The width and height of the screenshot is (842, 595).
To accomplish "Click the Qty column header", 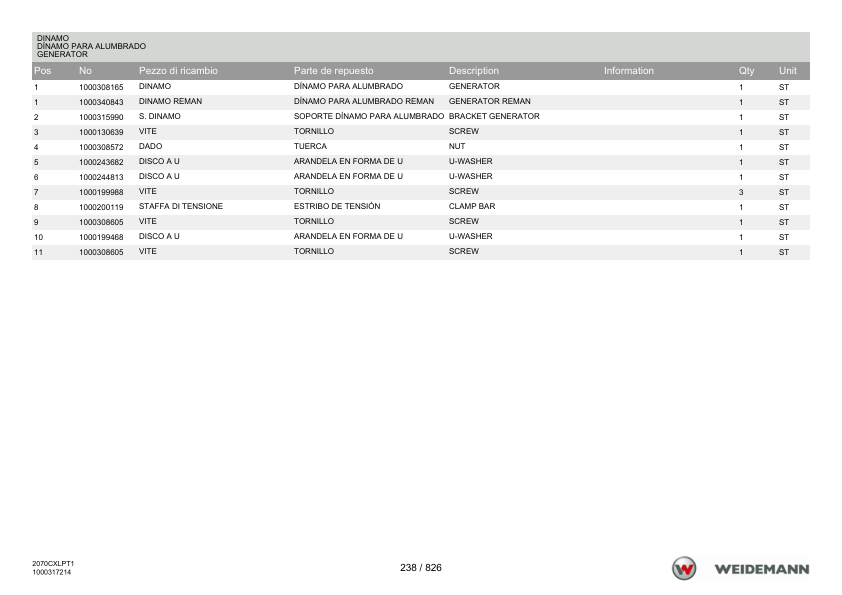I will tap(746, 71).
